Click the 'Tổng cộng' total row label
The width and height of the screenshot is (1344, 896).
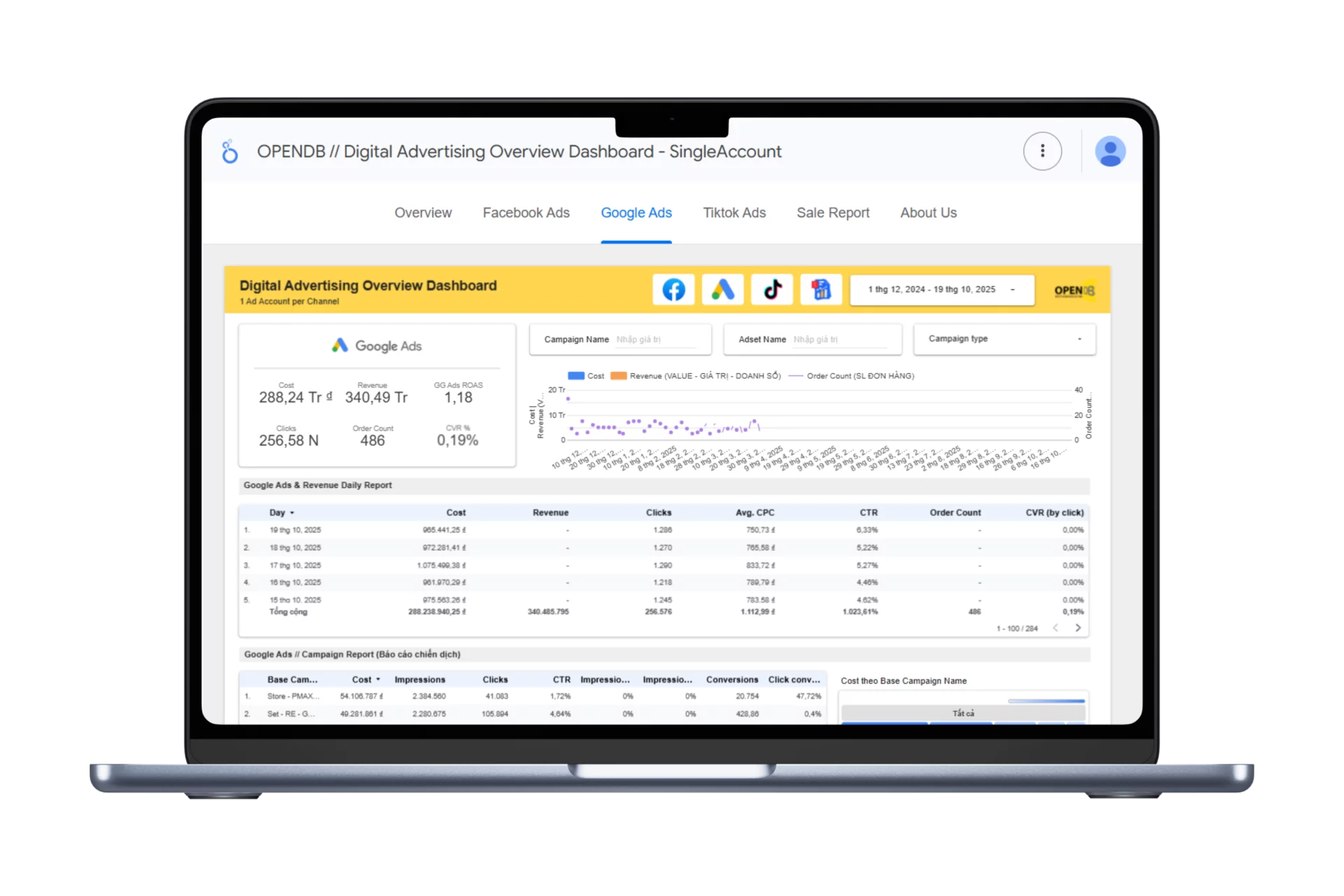point(288,612)
